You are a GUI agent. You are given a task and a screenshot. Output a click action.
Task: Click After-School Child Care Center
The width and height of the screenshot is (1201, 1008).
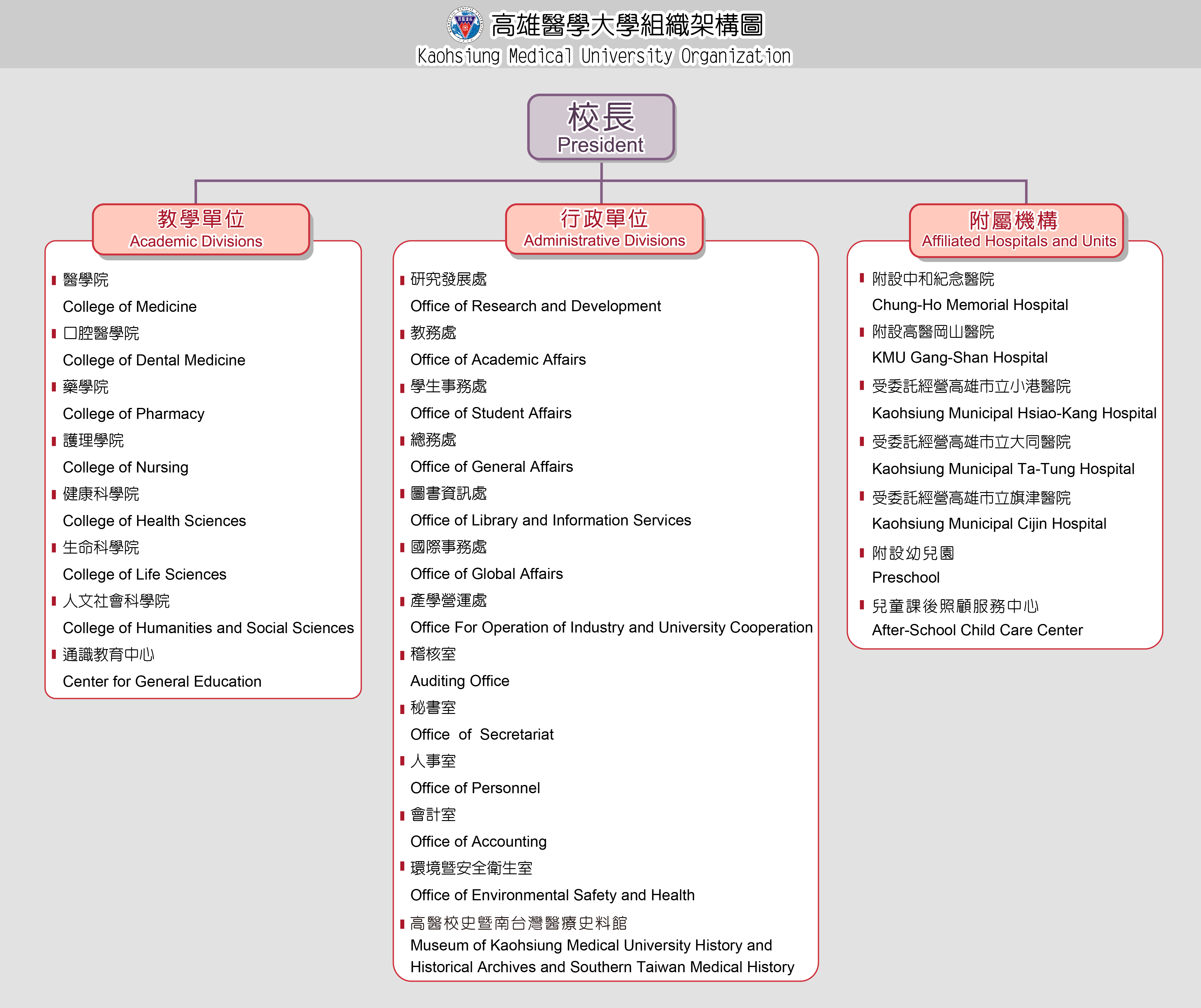[x=977, y=630]
